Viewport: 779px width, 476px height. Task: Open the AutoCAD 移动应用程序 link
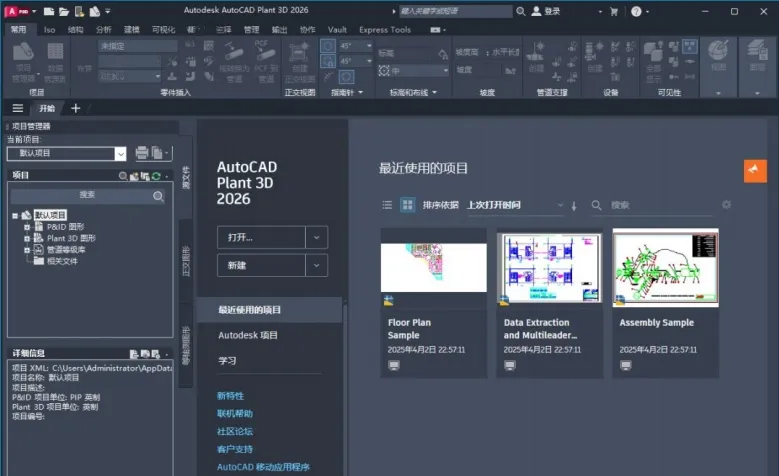(263, 467)
